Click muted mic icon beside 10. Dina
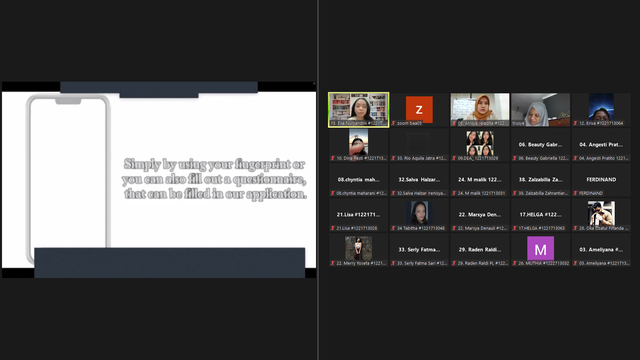 coord(333,158)
